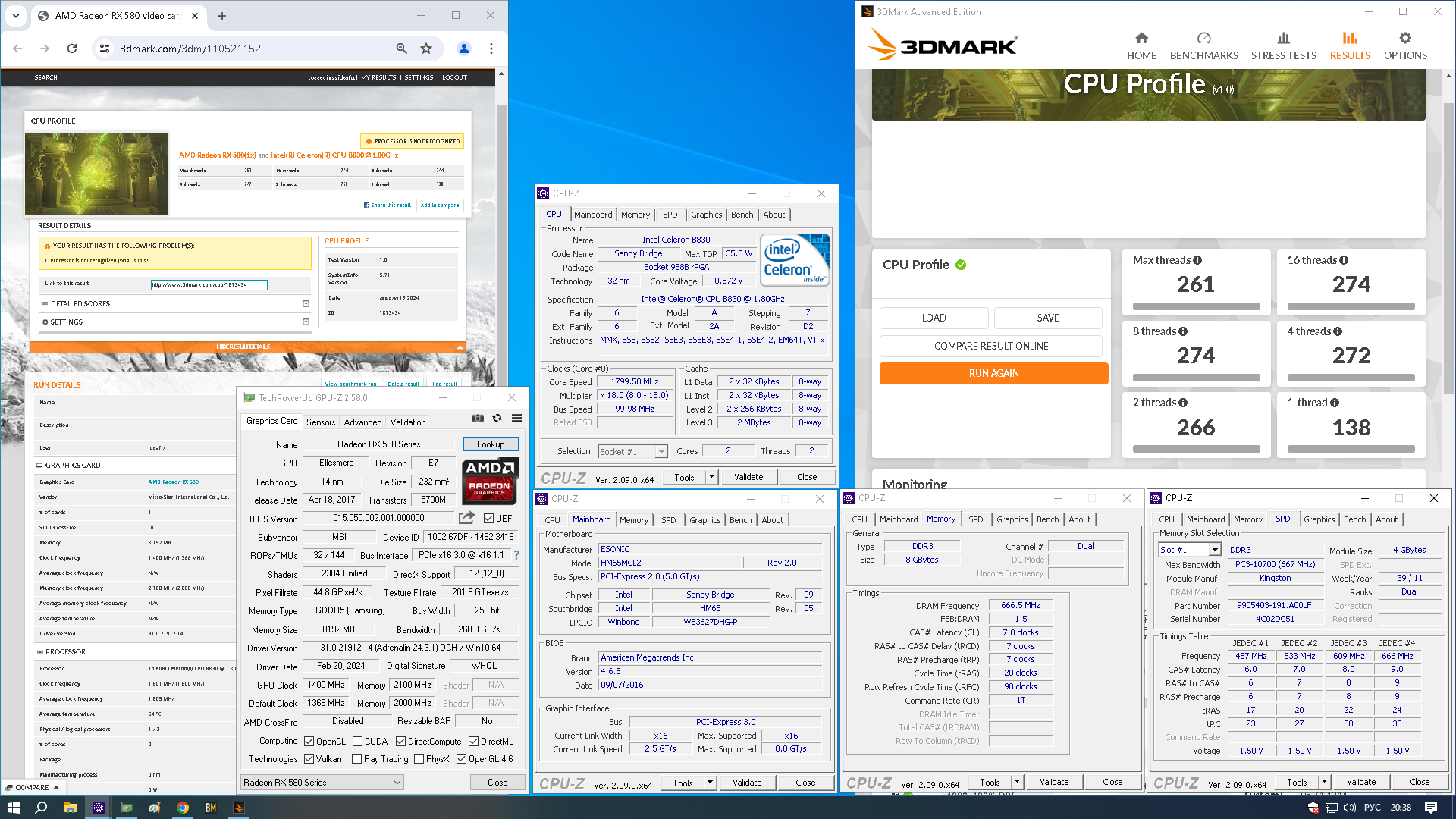Open About tab in the CPU-Z SPD window

(x=1386, y=519)
